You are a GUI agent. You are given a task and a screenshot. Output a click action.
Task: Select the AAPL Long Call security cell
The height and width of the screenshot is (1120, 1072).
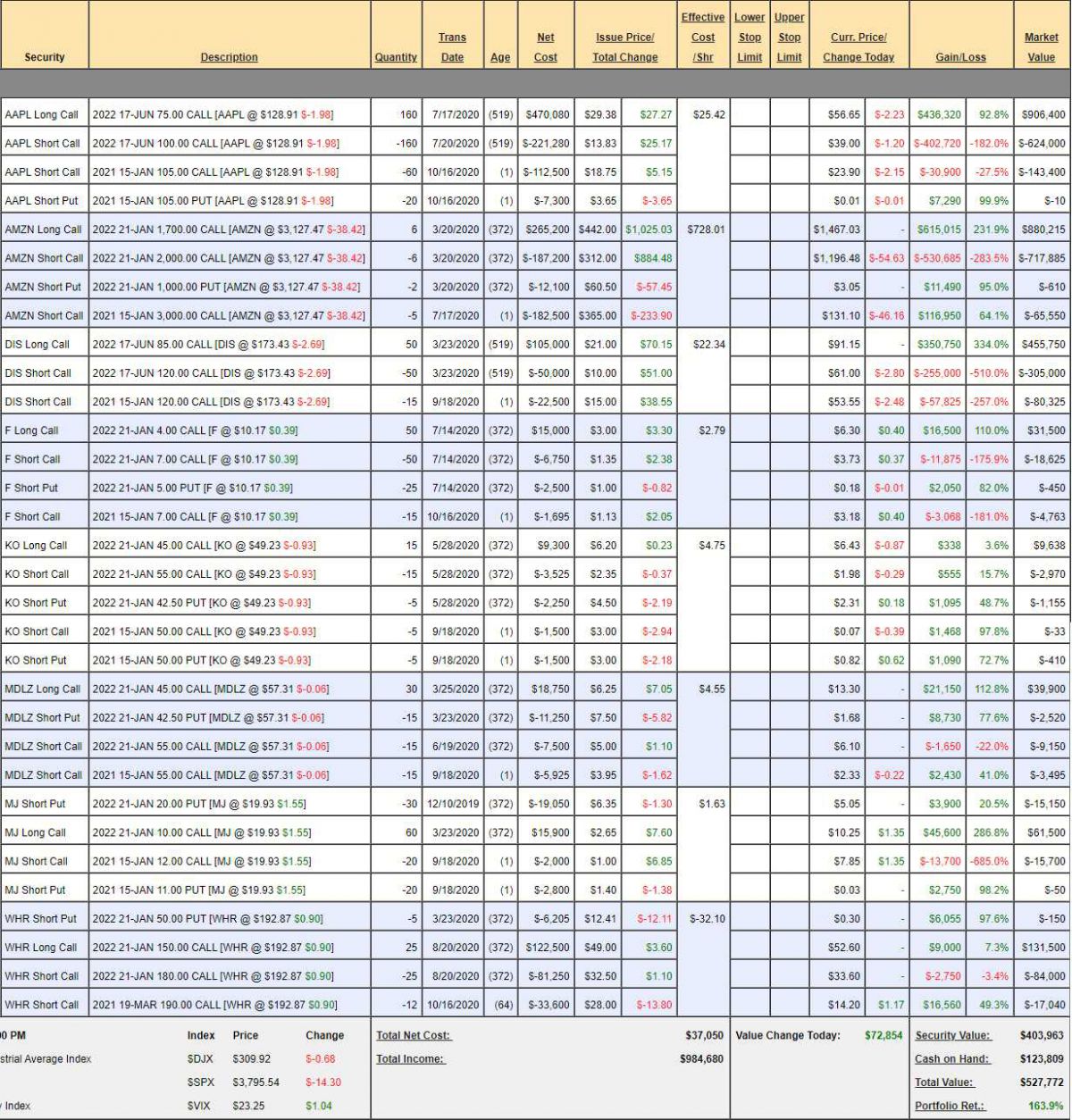click(41, 114)
